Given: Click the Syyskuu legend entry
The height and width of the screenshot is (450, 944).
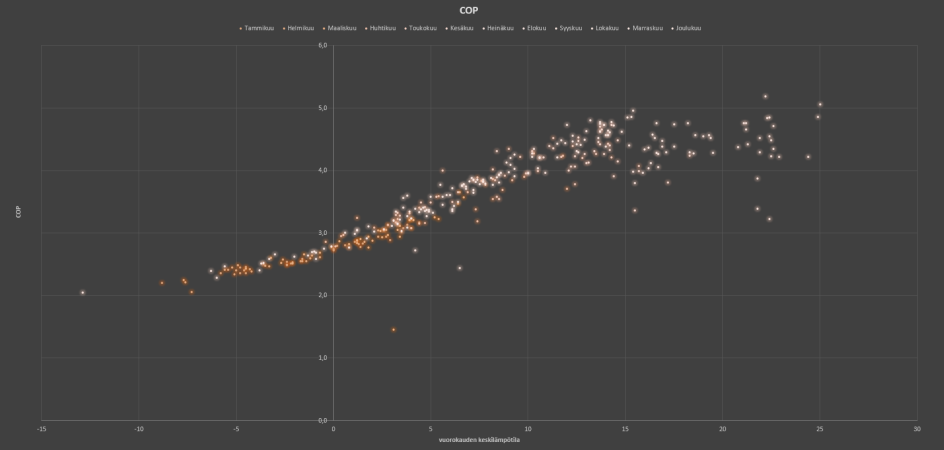Looking at the screenshot, I should pyautogui.click(x=568, y=28).
